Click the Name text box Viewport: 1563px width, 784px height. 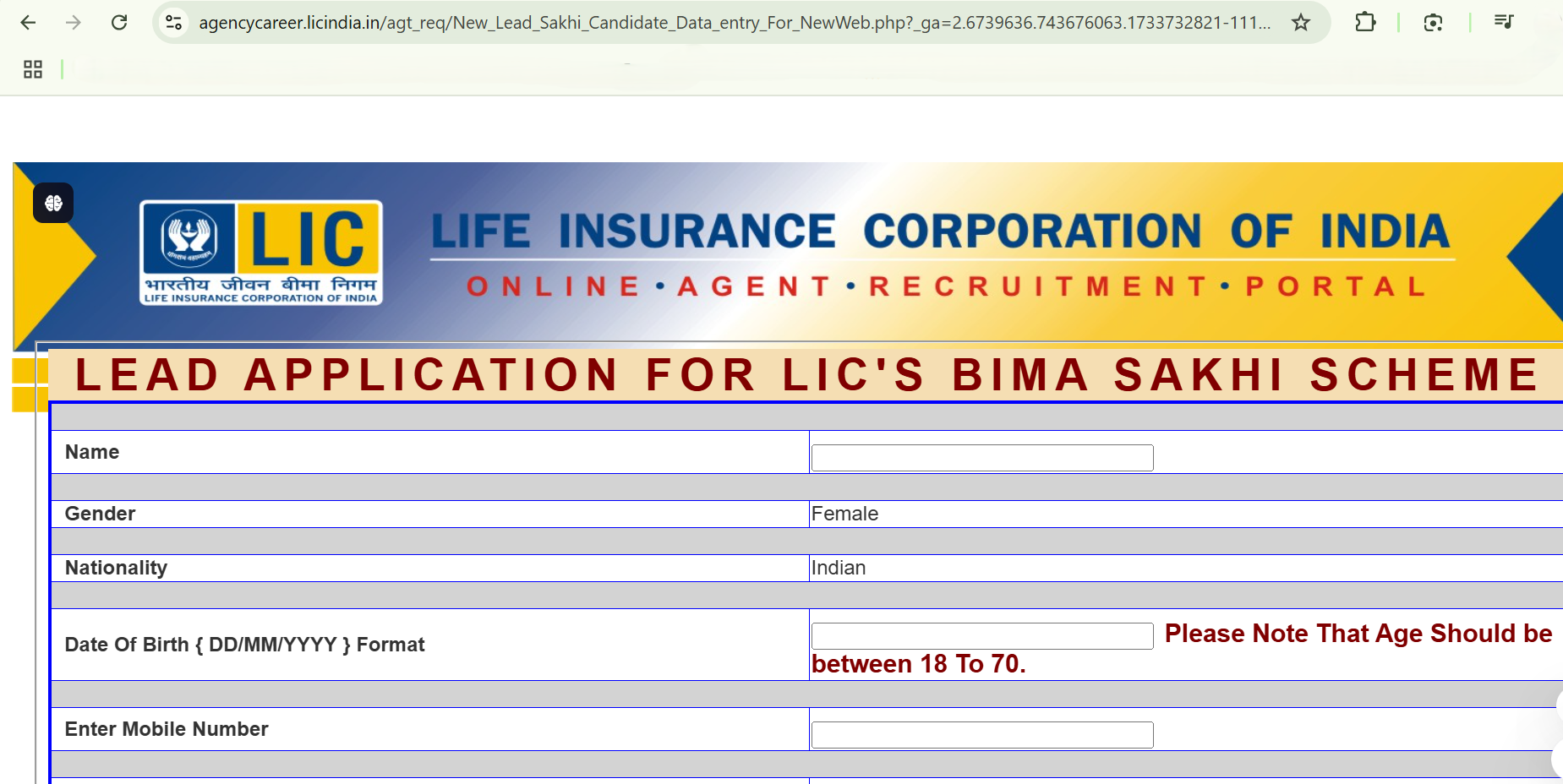pos(981,457)
